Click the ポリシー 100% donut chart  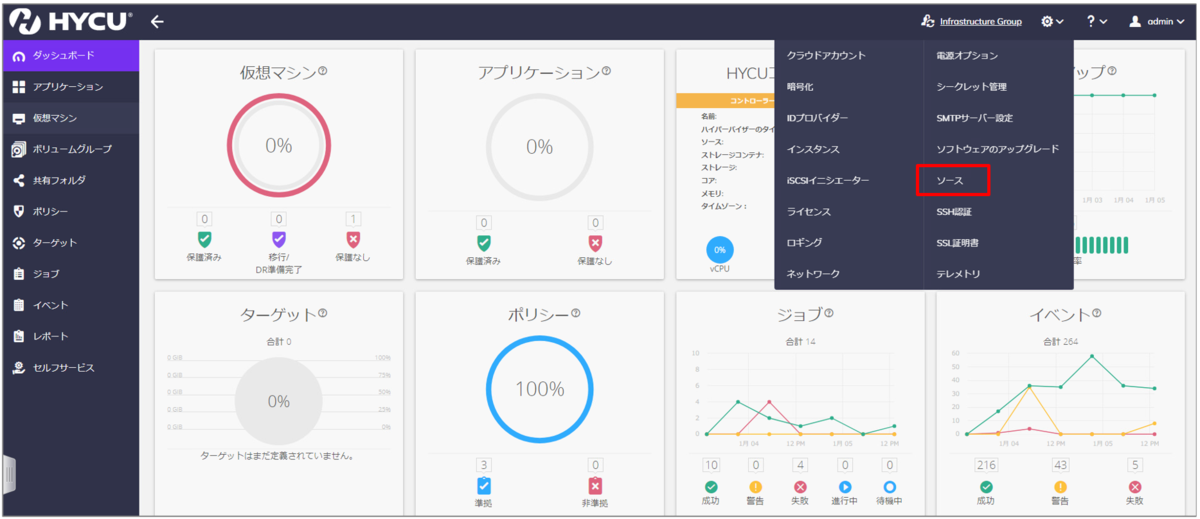pyautogui.click(x=539, y=388)
